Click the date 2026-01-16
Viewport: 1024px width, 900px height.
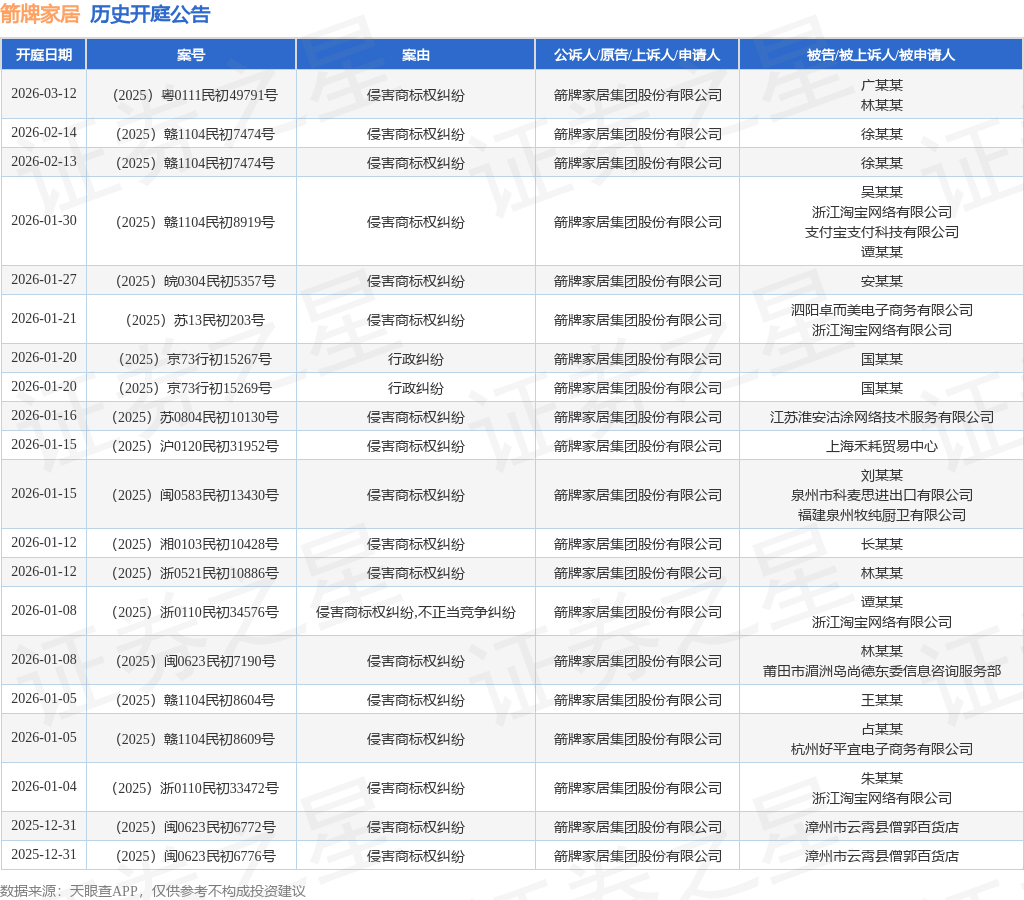coord(44,415)
